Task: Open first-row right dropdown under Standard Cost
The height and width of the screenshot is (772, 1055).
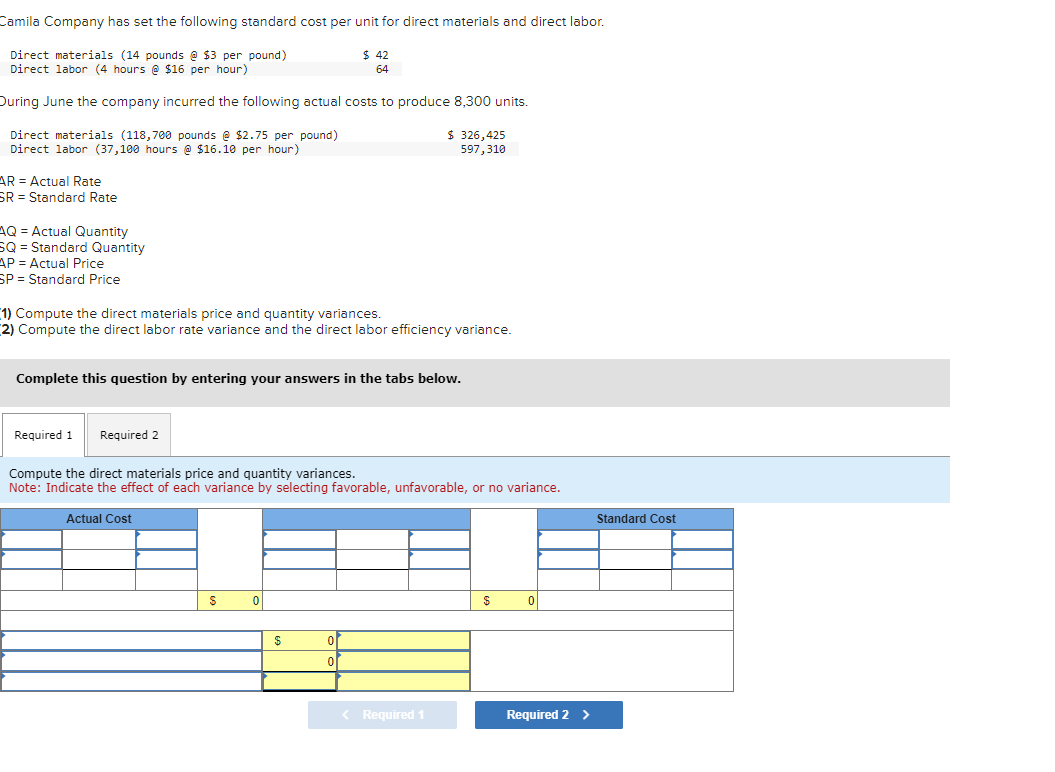Action: tap(702, 539)
